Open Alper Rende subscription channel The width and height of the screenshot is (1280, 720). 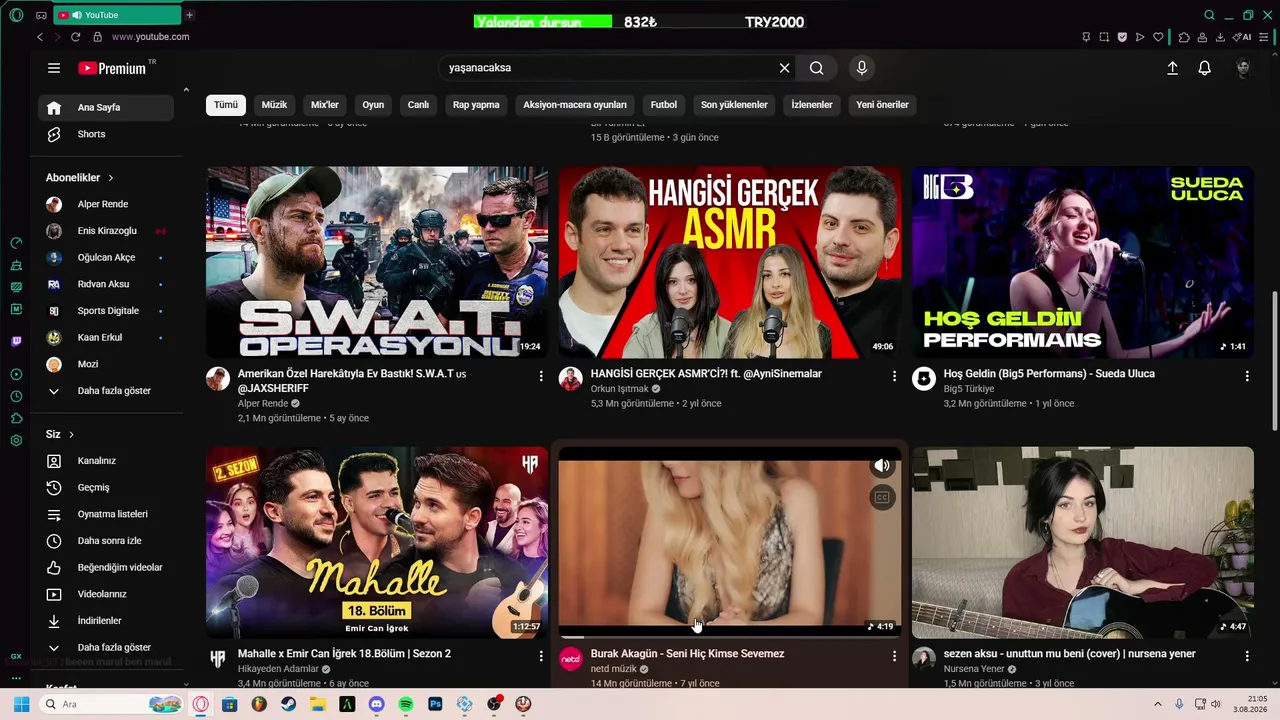pyautogui.click(x=106, y=204)
